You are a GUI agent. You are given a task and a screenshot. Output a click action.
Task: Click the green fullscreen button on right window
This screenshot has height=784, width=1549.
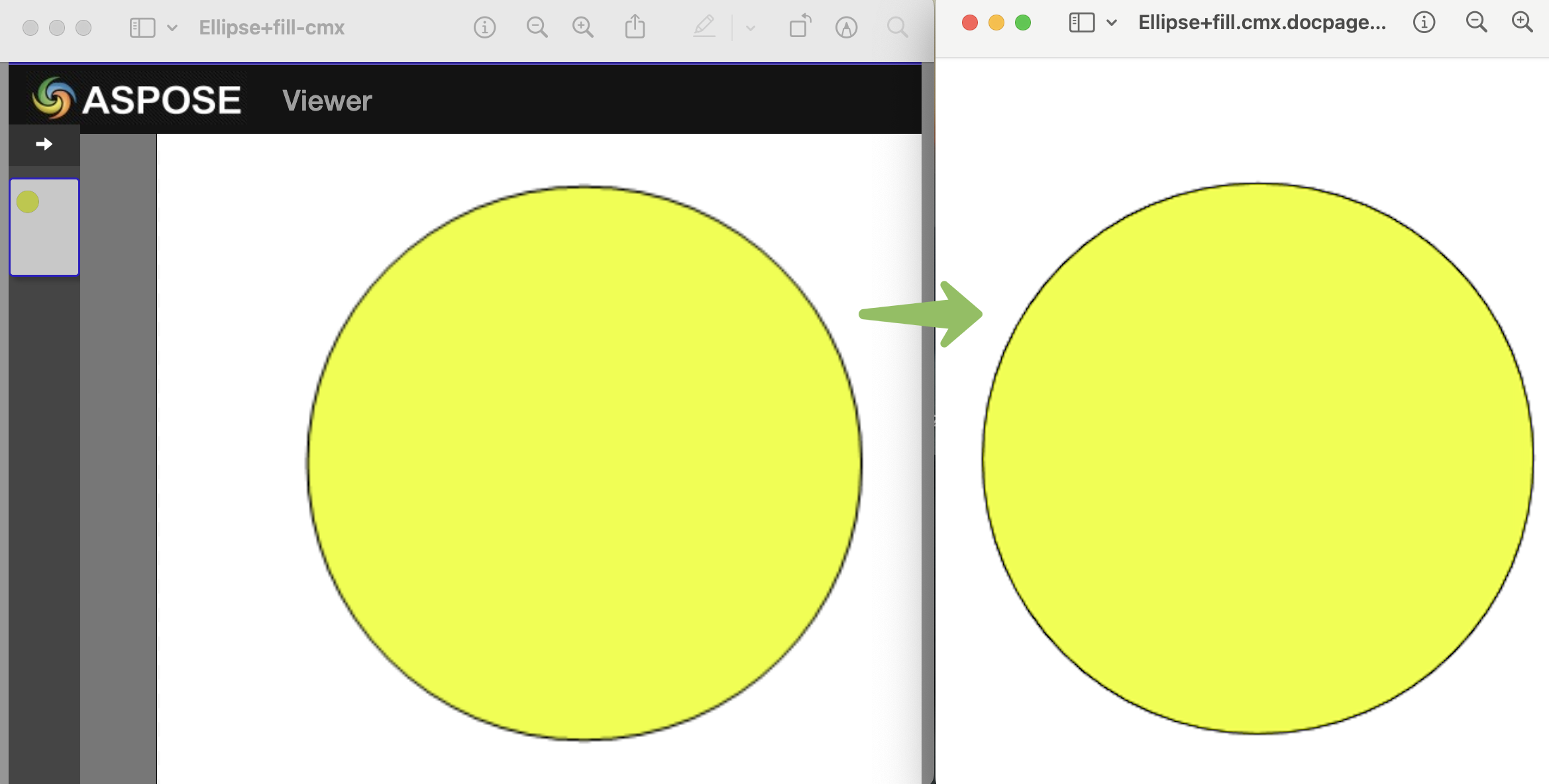tap(1023, 23)
